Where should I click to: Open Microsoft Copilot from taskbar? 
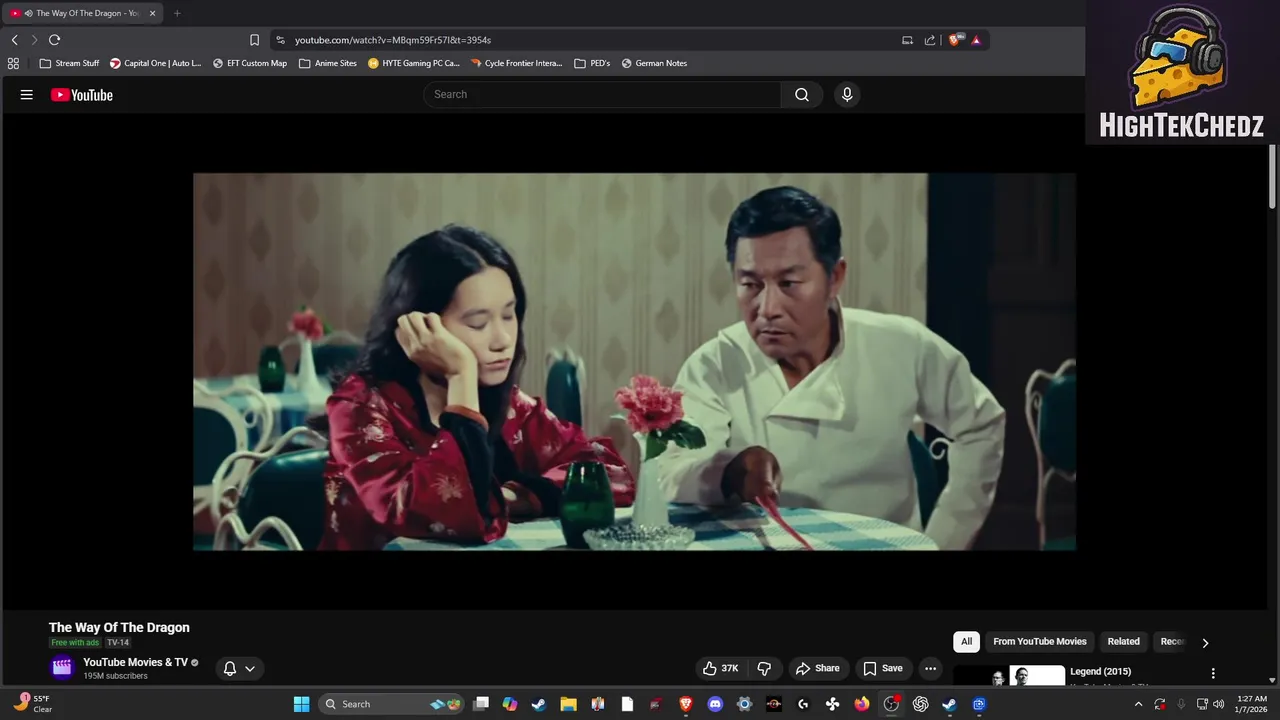pos(510,704)
